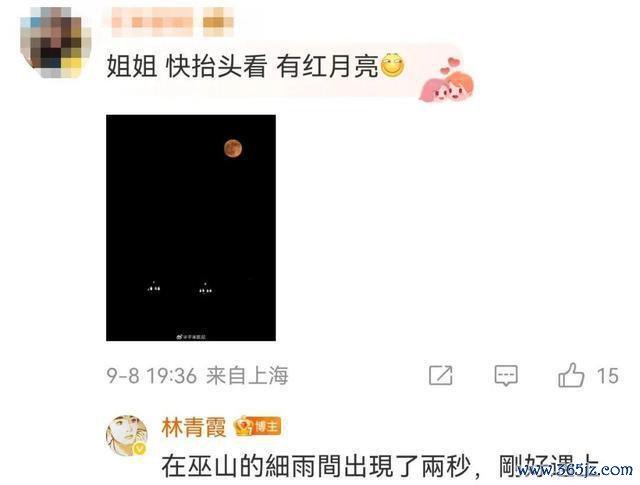Click the smiling emoji in the comment
This screenshot has width=640, height=485.
392,65
